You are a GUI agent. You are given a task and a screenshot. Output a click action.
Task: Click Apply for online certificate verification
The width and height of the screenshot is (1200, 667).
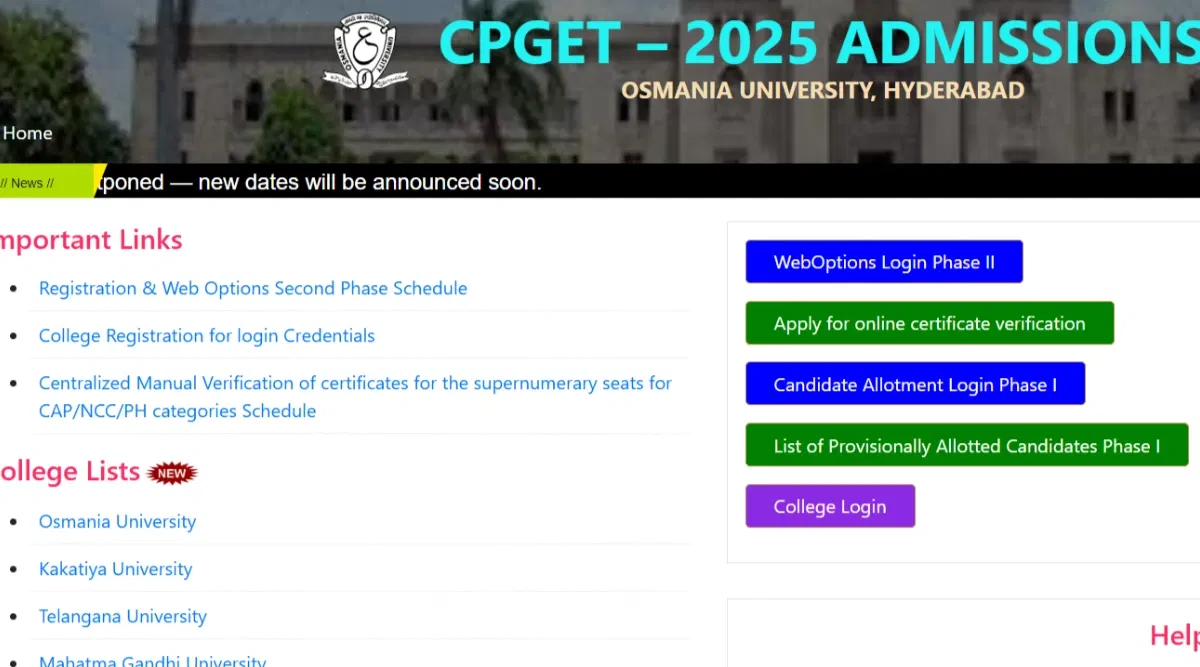tap(929, 324)
